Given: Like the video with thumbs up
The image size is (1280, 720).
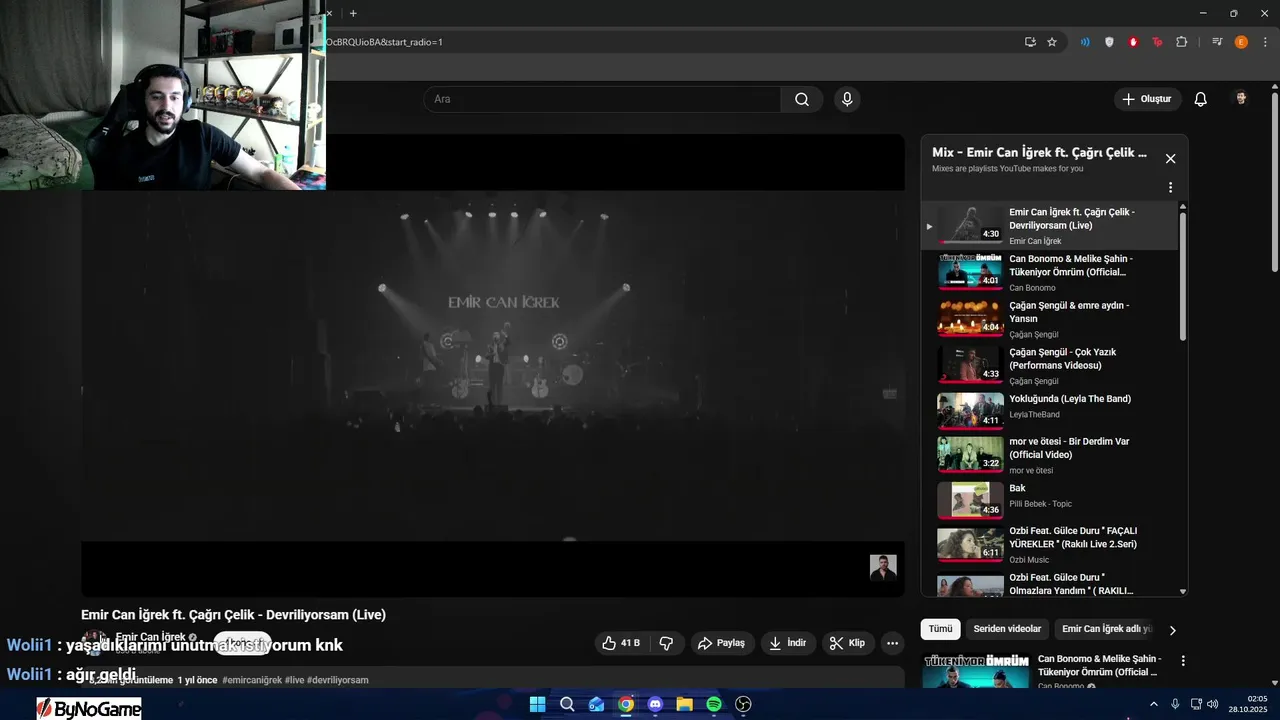Looking at the screenshot, I should point(621,643).
